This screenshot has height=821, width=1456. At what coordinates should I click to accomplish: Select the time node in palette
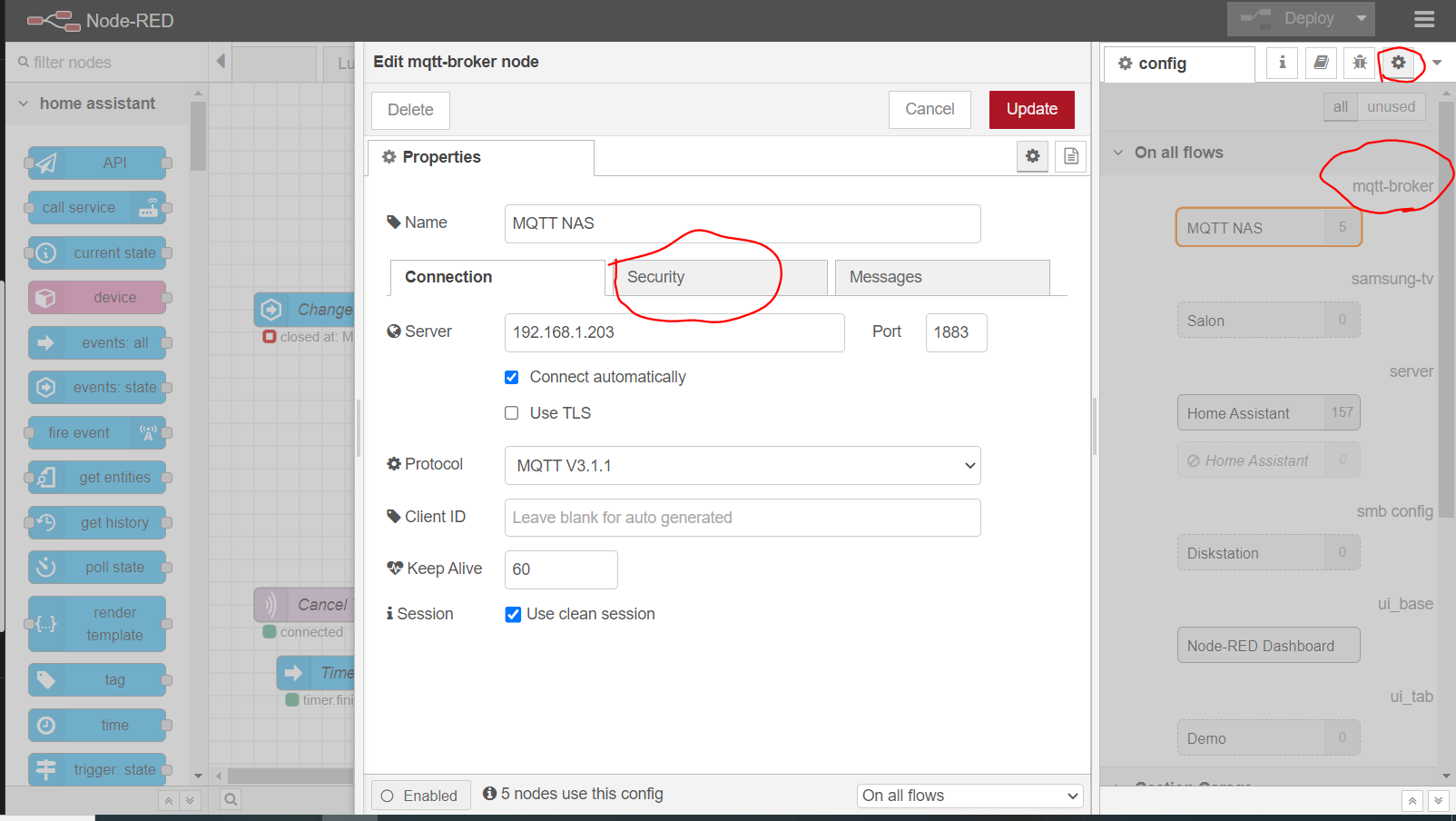[97, 725]
